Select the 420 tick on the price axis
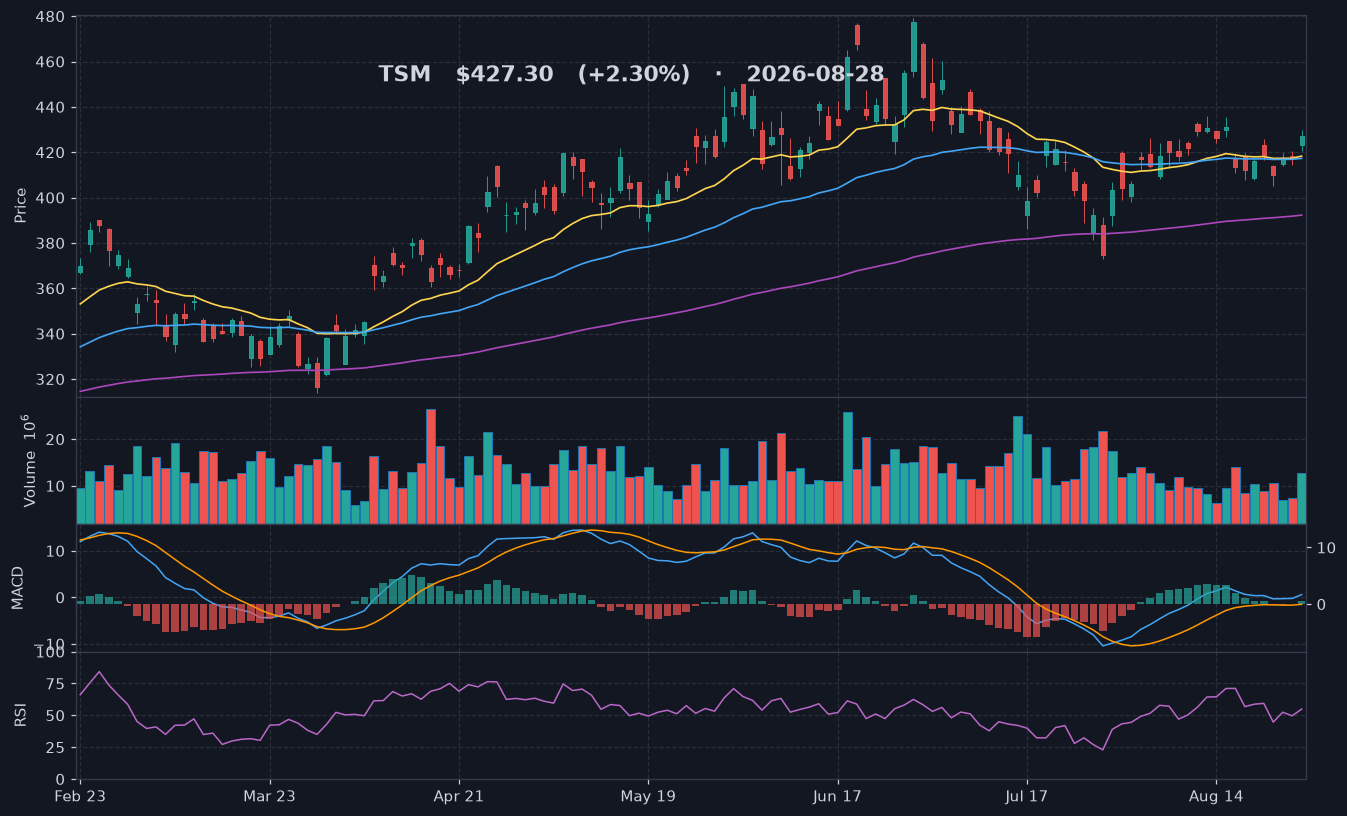 coord(50,153)
